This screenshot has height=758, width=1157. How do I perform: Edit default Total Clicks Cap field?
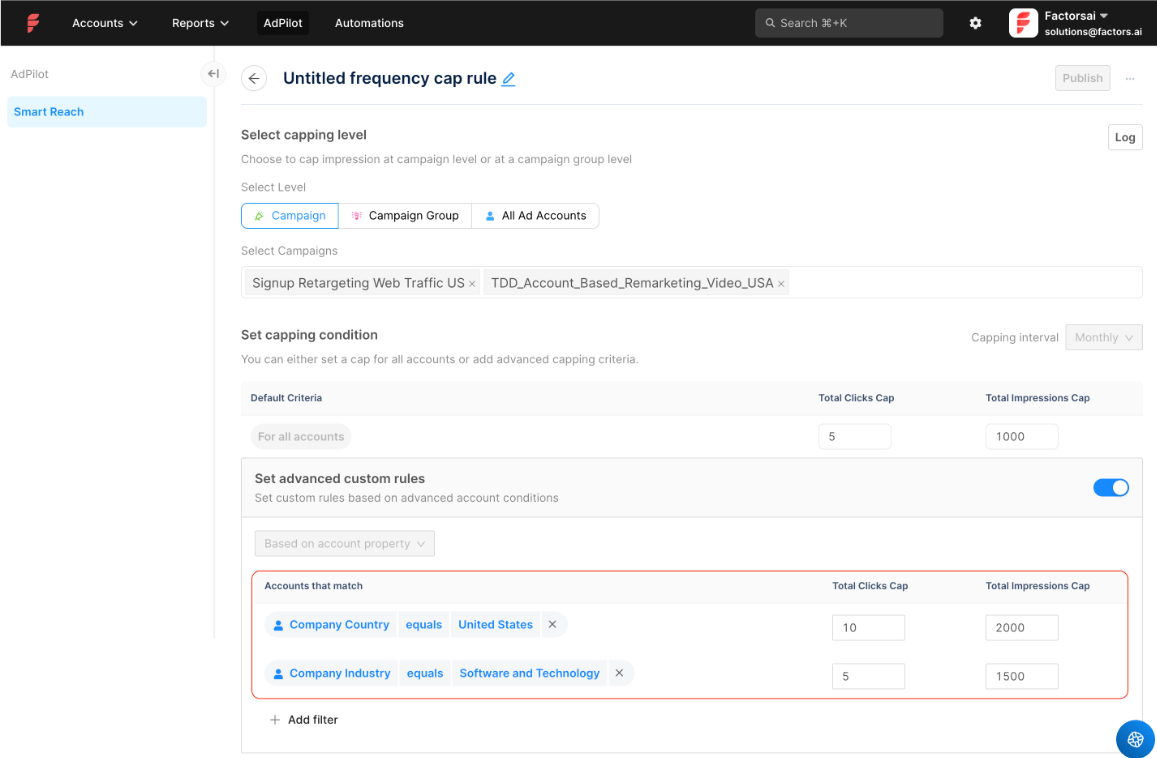[854, 437]
